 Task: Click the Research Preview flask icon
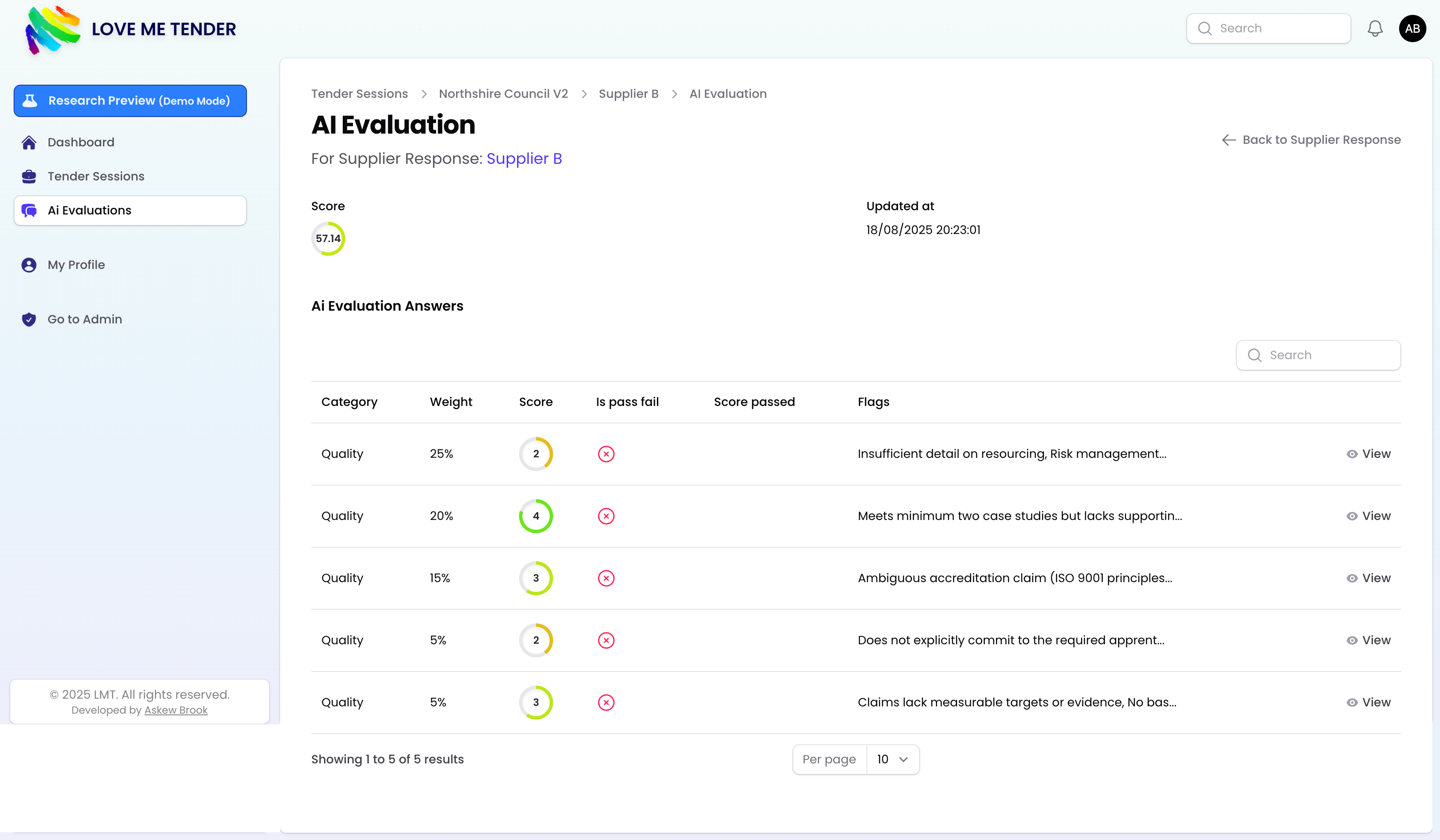pos(30,100)
